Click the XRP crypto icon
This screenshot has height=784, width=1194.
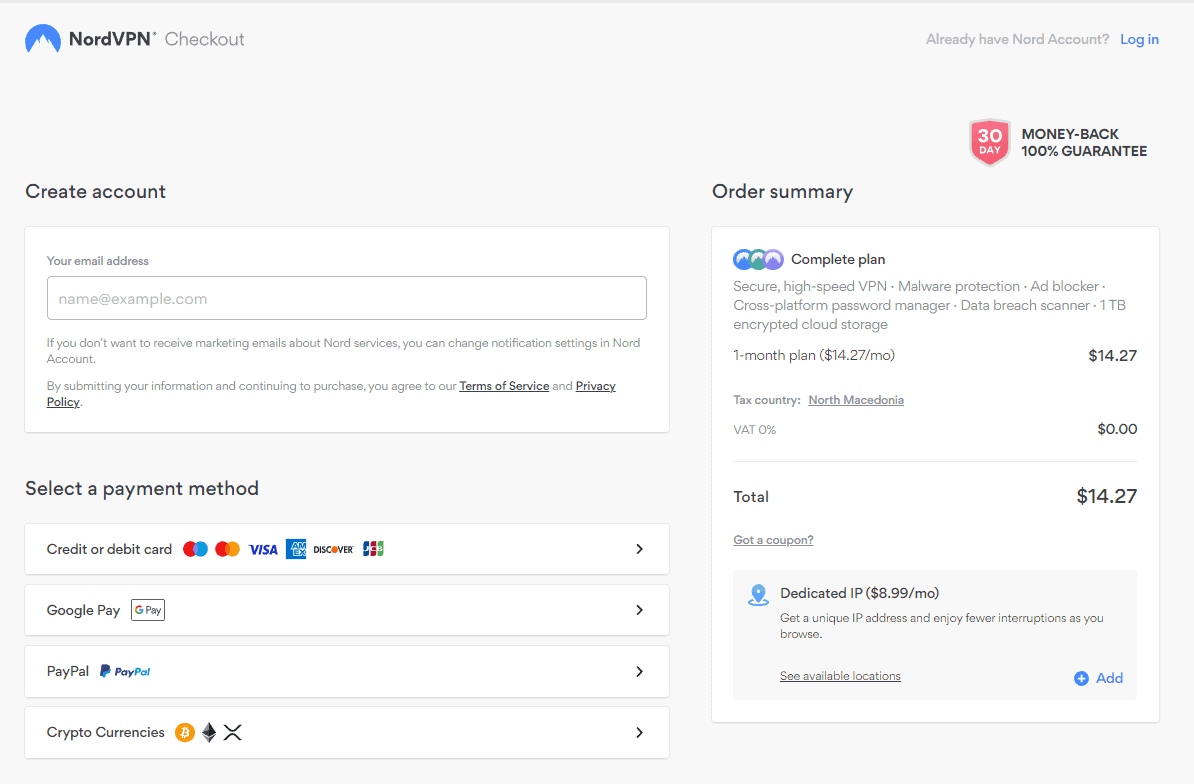coord(233,732)
